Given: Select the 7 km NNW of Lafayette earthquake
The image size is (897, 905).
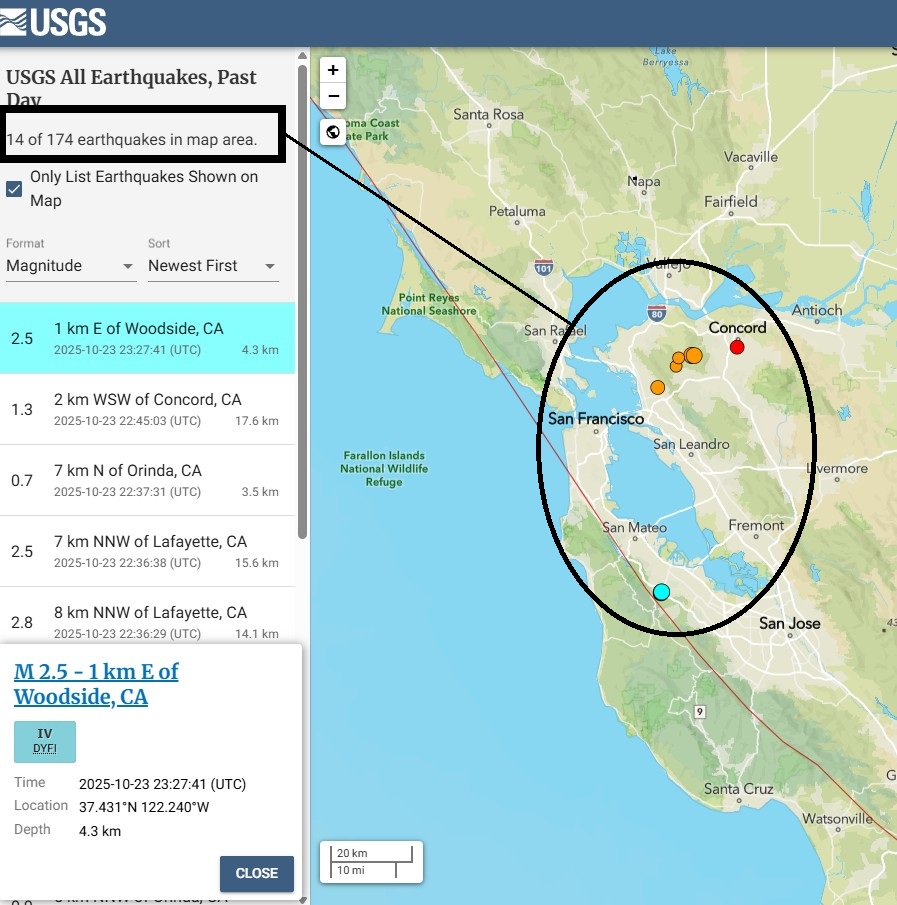Looking at the screenshot, I should tap(147, 551).
